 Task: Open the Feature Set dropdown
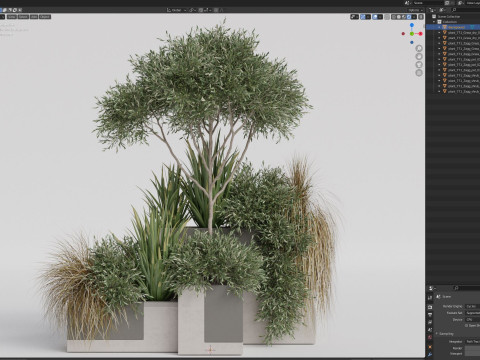tap(472, 313)
